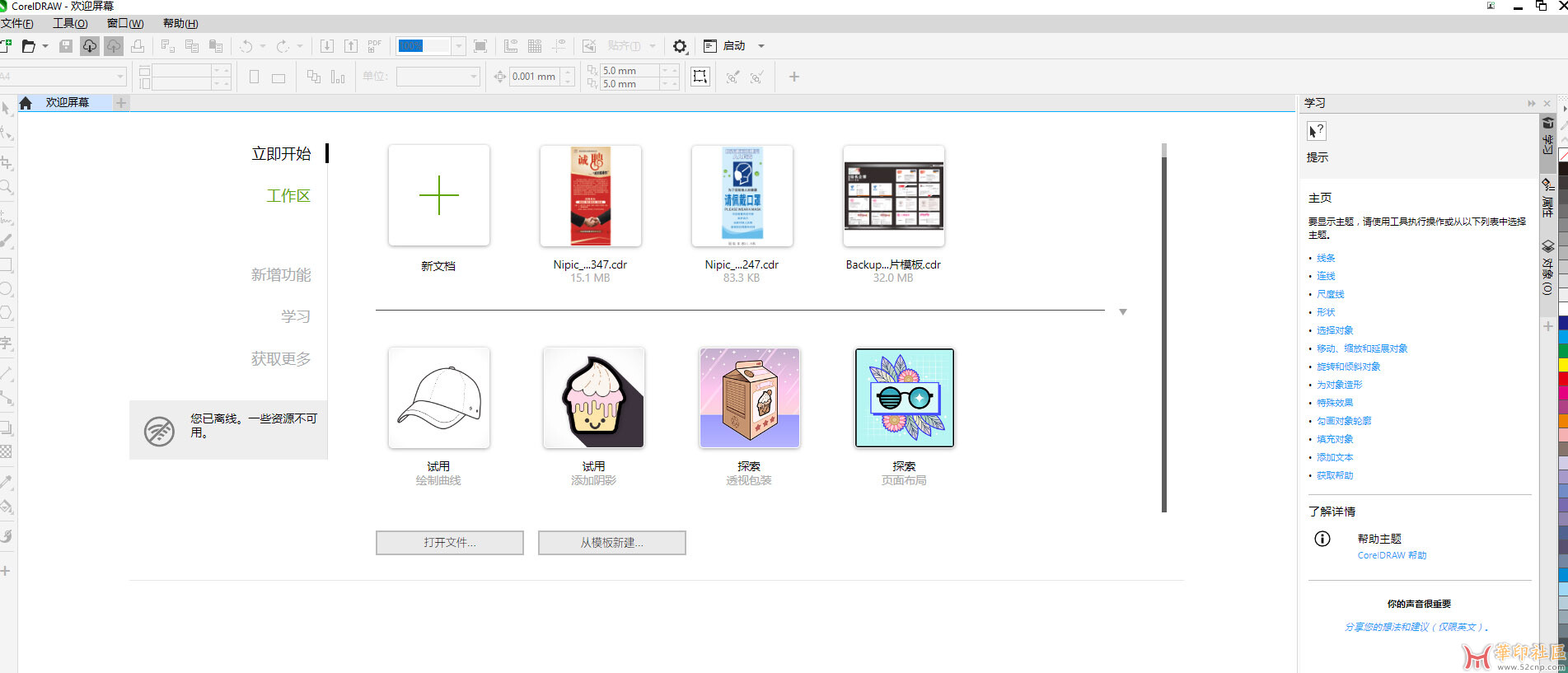Select 工作区 in welcome sidebar
1568x673 pixels.
click(x=288, y=196)
